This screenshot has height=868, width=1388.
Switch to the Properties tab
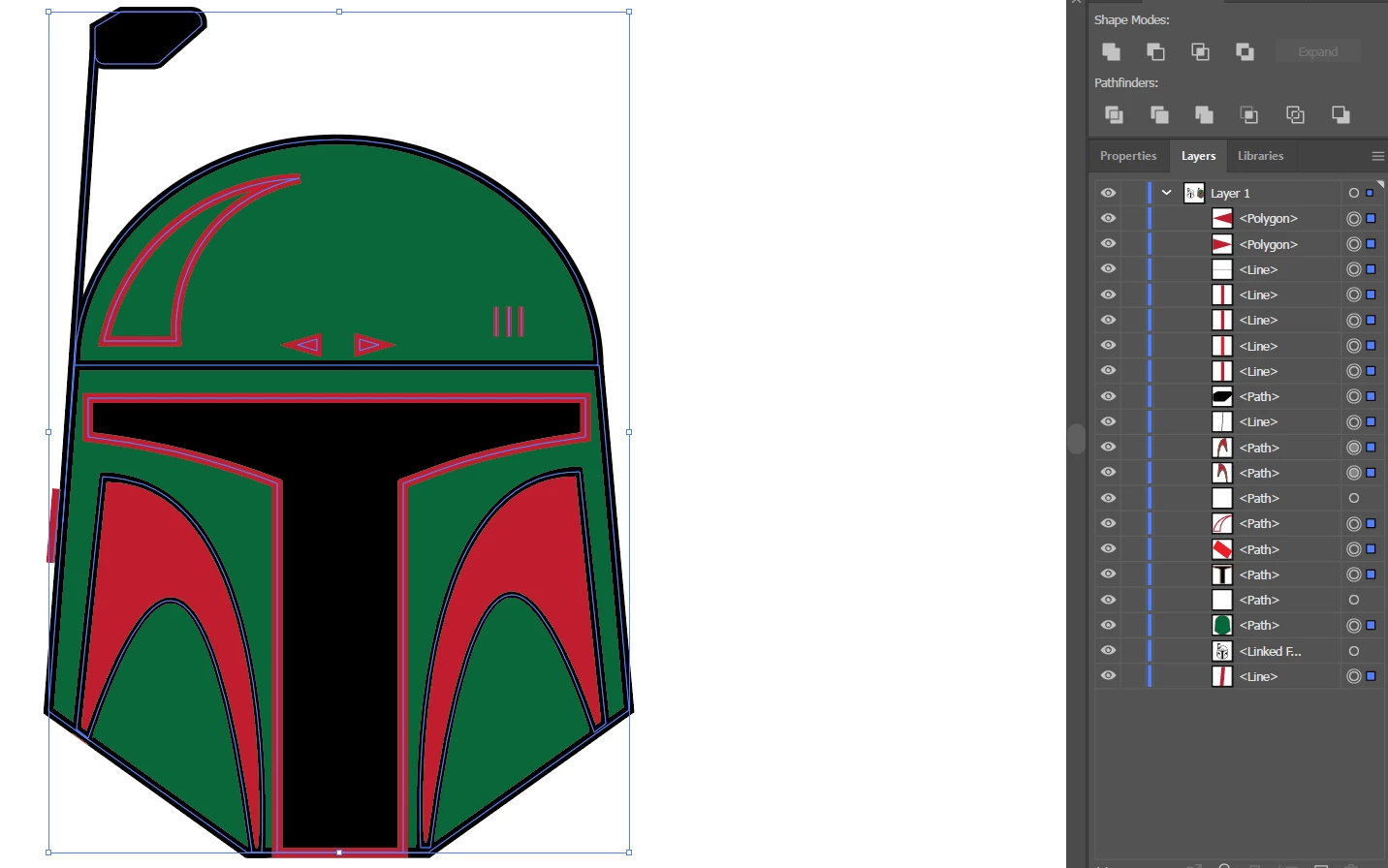(1128, 156)
